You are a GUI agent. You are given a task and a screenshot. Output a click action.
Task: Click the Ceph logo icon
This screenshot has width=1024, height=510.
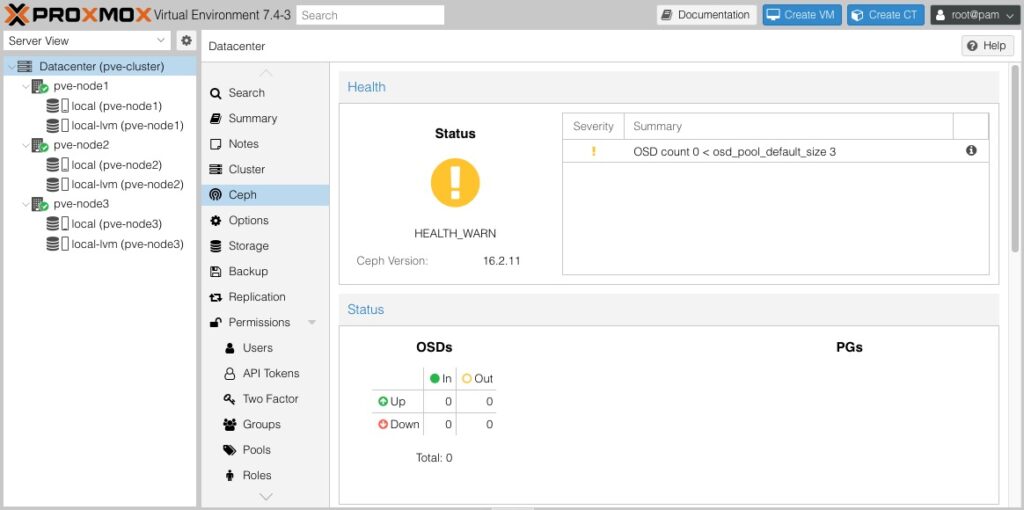pyautogui.click(x=216, y=195)
